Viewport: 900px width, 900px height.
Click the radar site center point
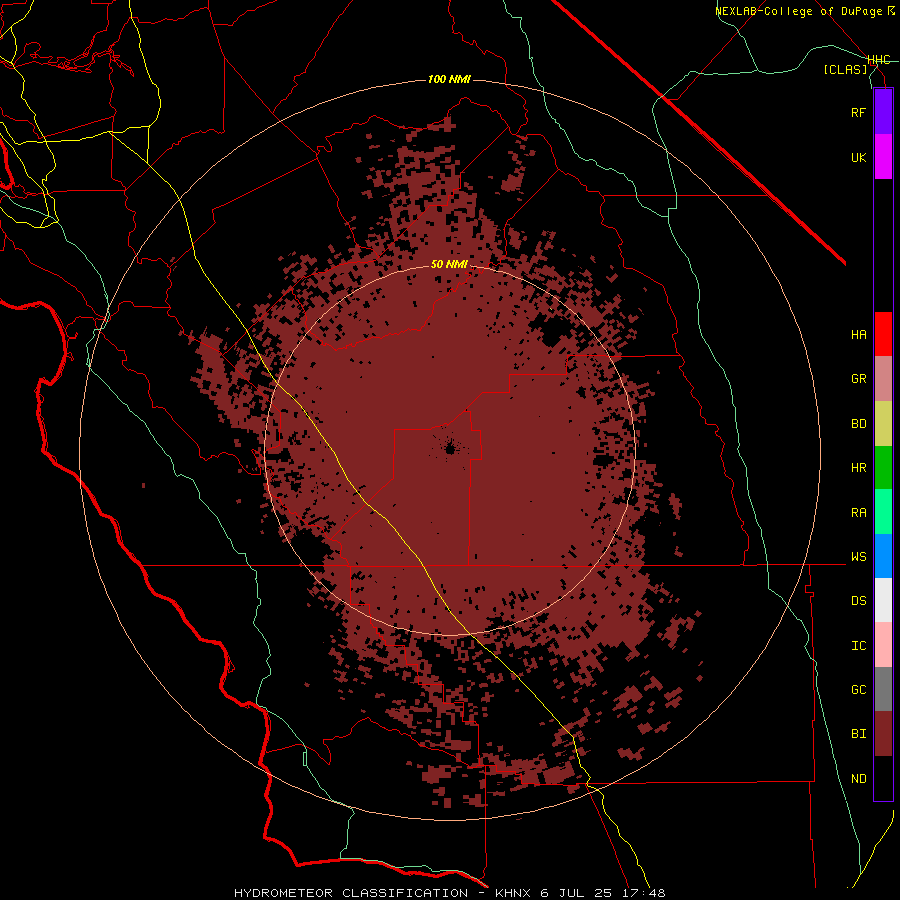[450, 449]
